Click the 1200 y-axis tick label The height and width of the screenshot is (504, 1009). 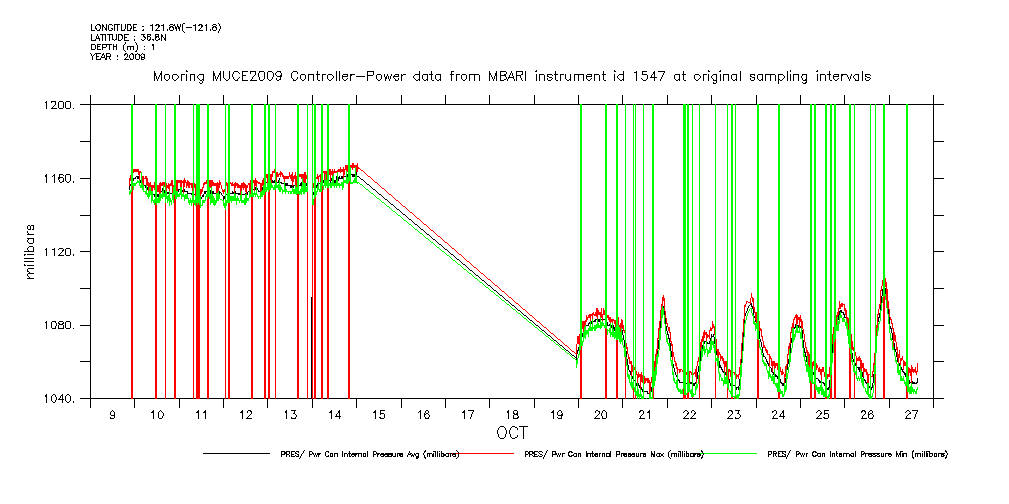point(63,105)
